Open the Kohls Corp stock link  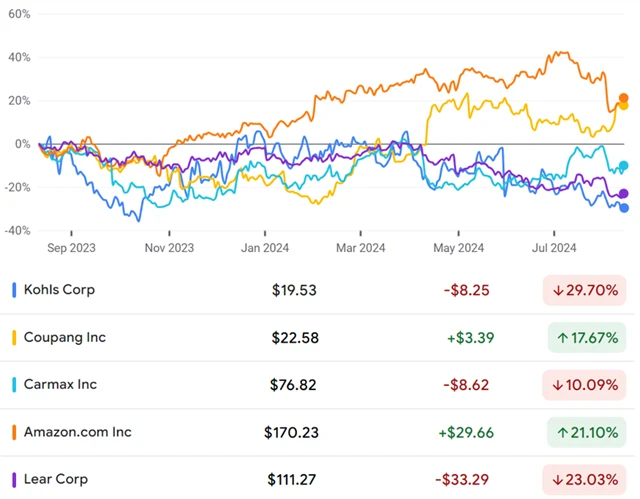coord(60,290)
